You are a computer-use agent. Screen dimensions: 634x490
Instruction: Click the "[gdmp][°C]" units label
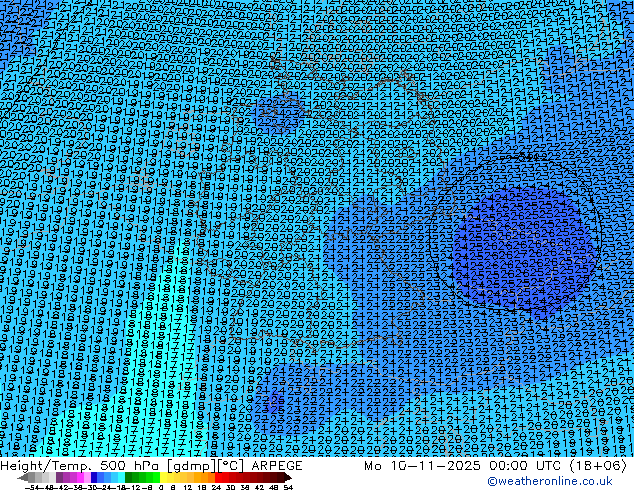point(206,466)
